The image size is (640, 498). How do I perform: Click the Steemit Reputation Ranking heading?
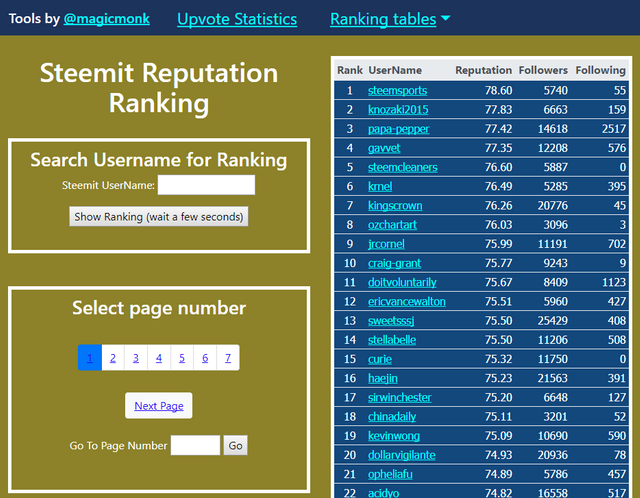pyautogui.click(x=159, y=88)
